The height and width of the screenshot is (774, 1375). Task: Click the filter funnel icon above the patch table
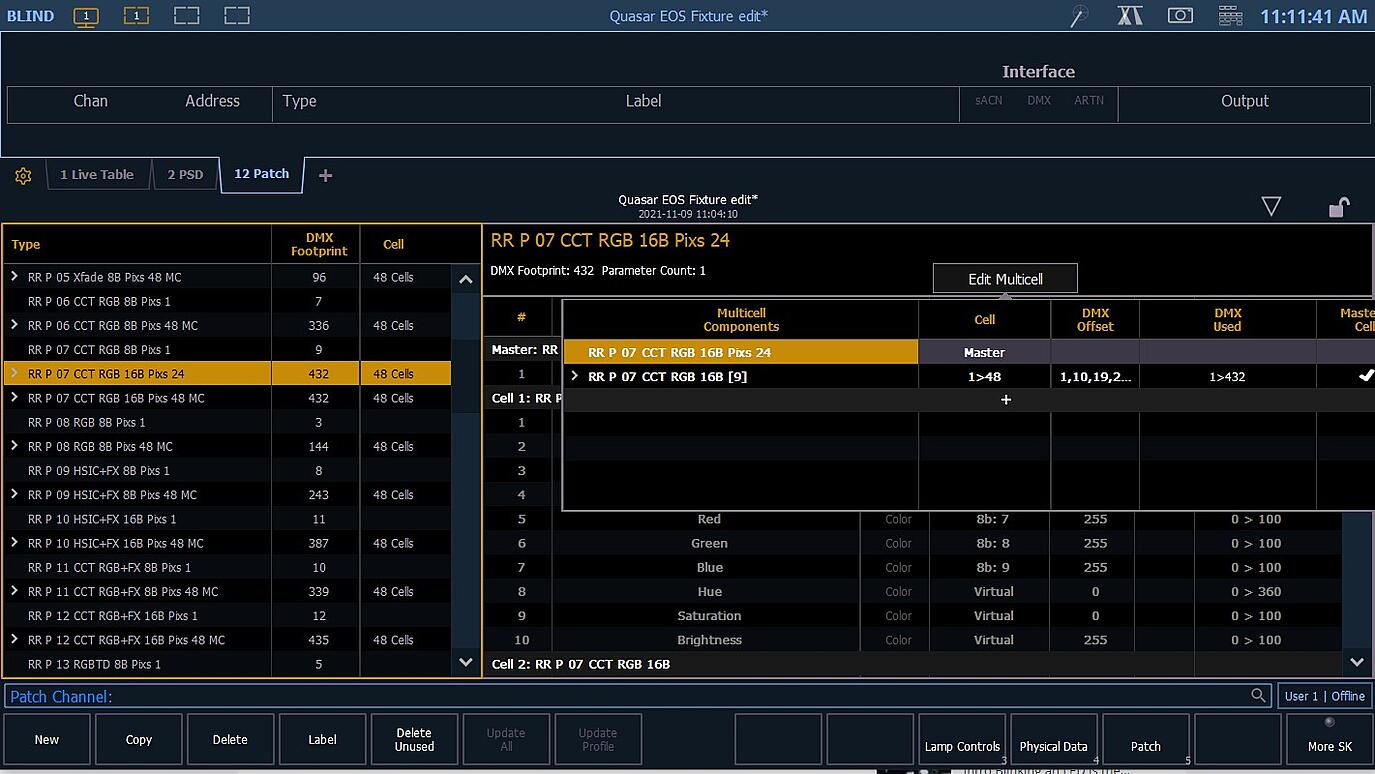(1271, 206)
